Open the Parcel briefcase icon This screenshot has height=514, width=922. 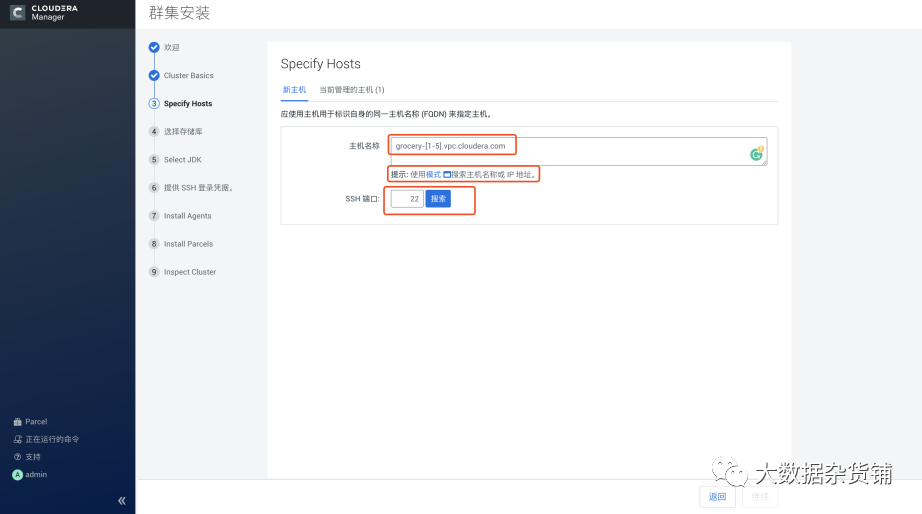tap(17, 422)
